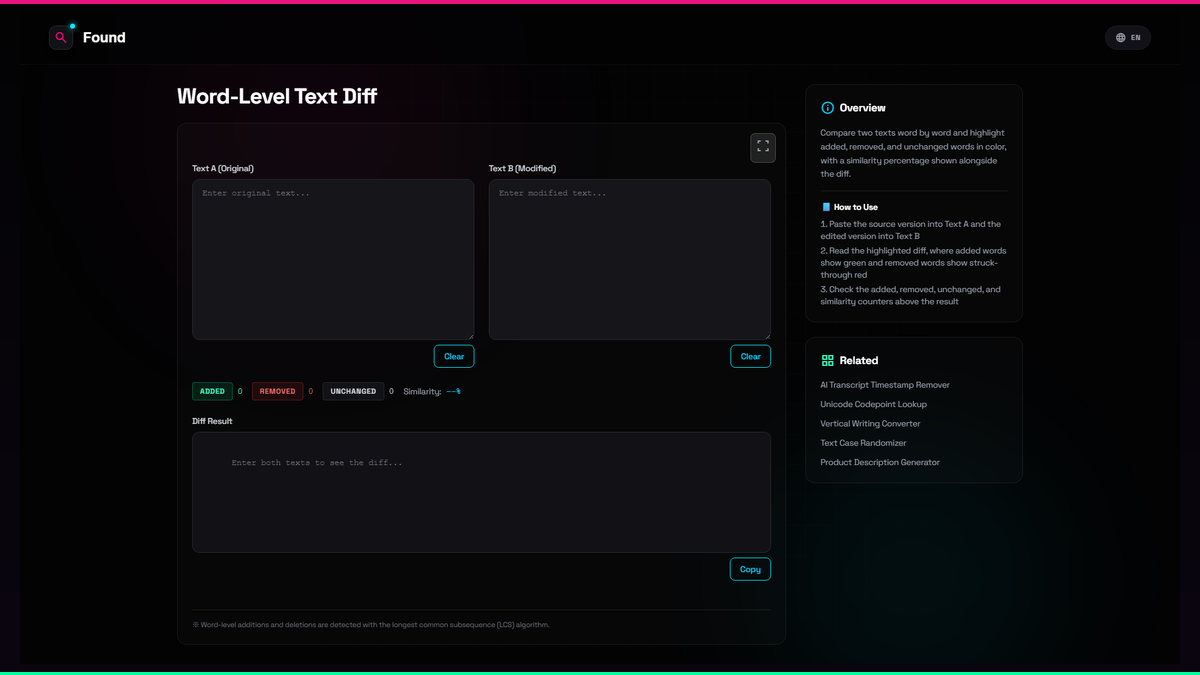This screenshot has width=1200, height=675.
Task: Click the Related grid icon
Action: click(827, 360)
